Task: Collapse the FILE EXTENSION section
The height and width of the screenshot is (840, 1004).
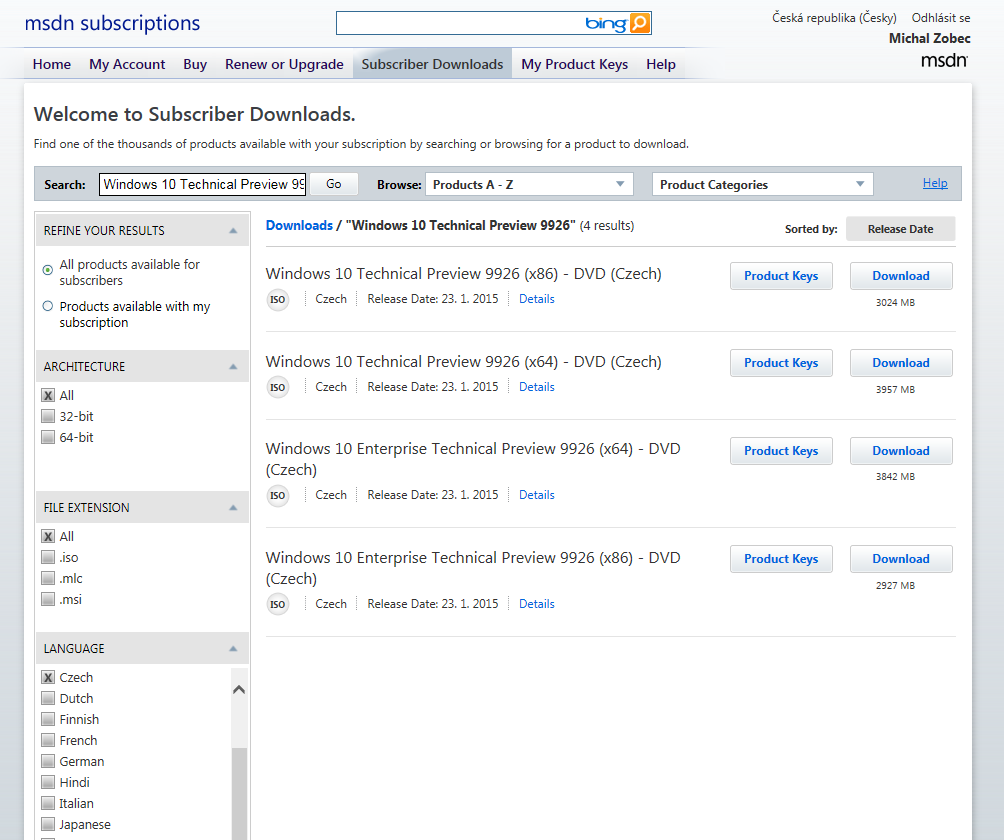Action: click(x=236, y=507)
